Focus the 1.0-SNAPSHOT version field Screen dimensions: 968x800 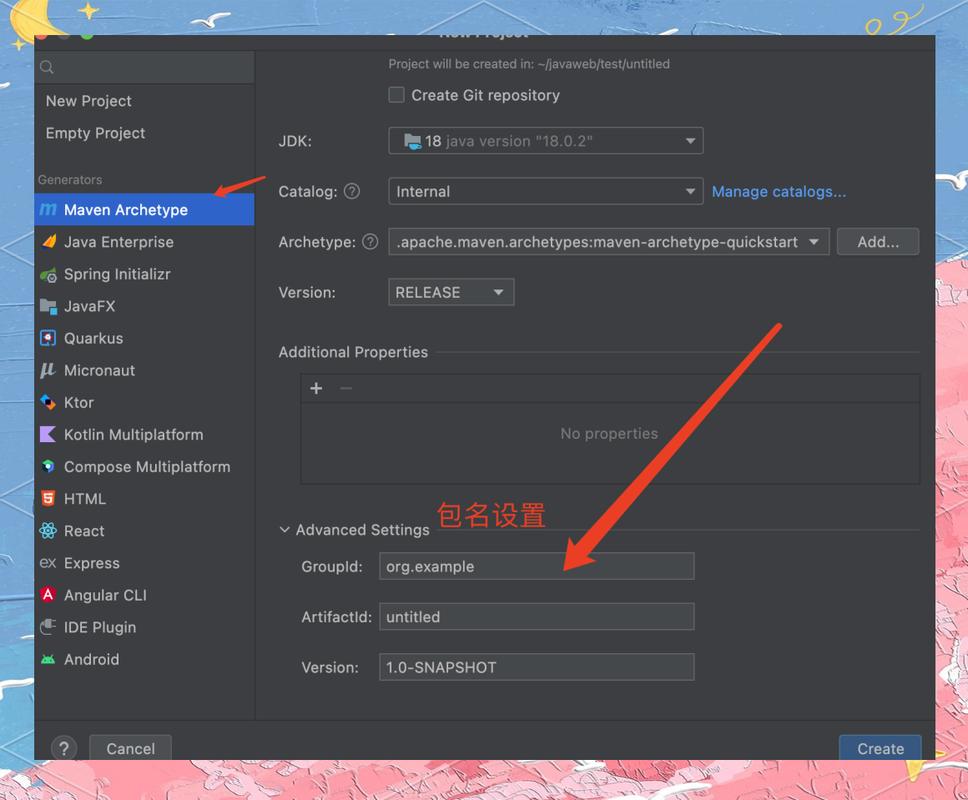[536, 667]
